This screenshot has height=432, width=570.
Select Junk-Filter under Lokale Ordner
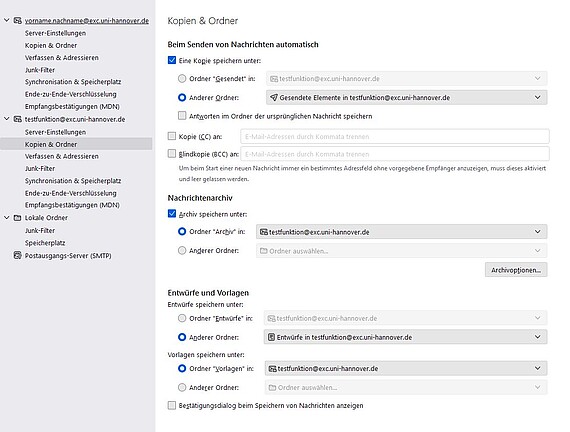[x=40, y=231]
